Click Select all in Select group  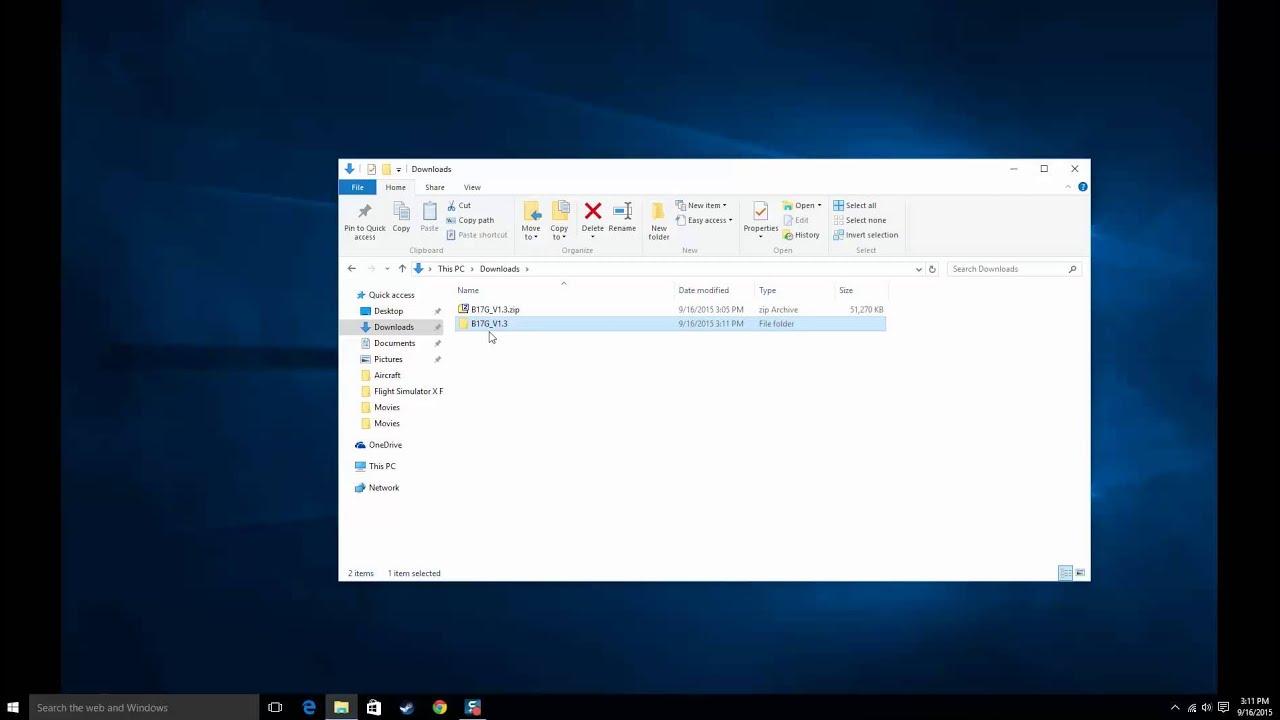pyautogui.click(x=855, y=205)
